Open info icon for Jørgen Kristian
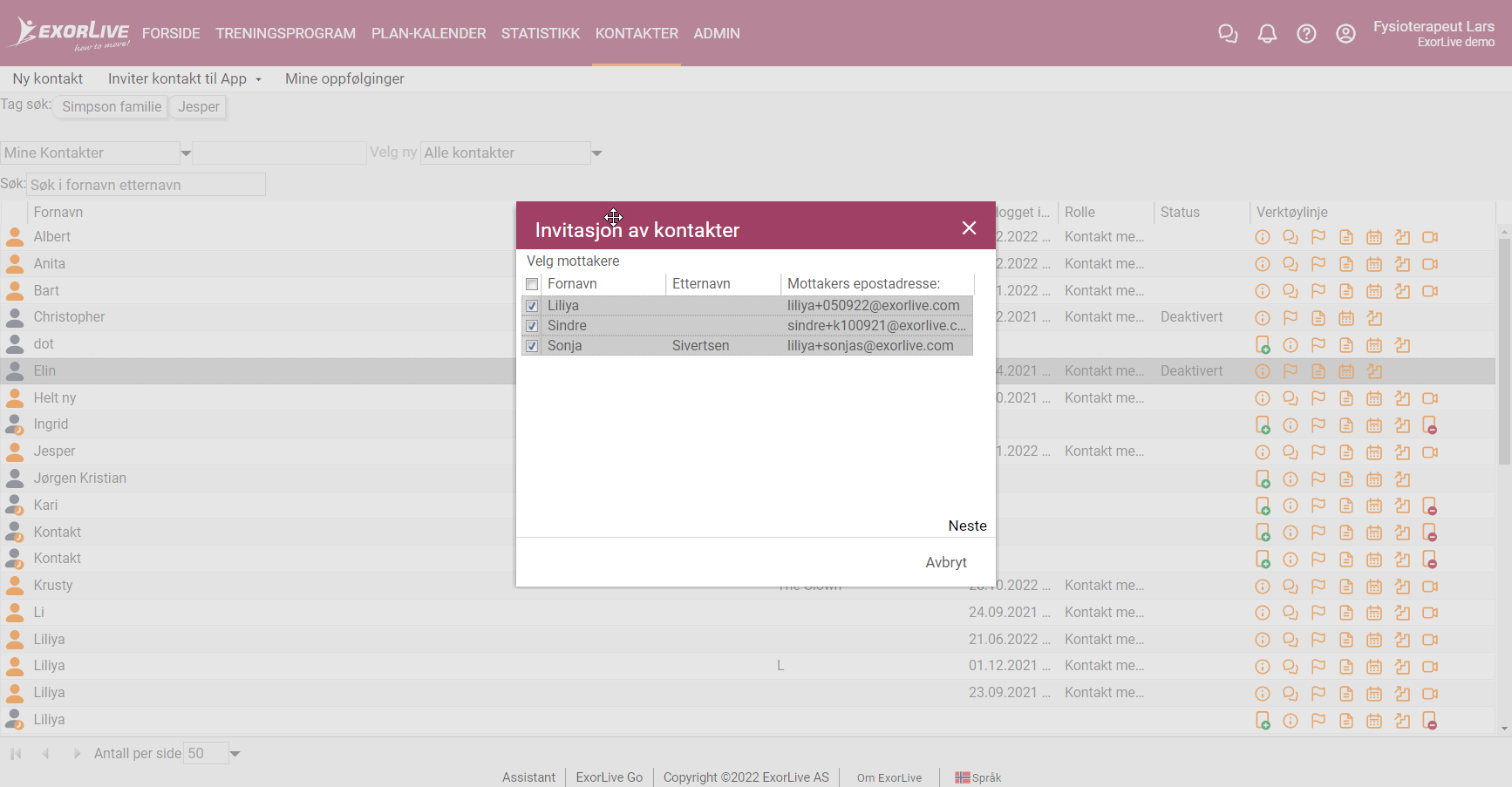The width and height of the screenshot is (1512, 787). click(1291, 479)
